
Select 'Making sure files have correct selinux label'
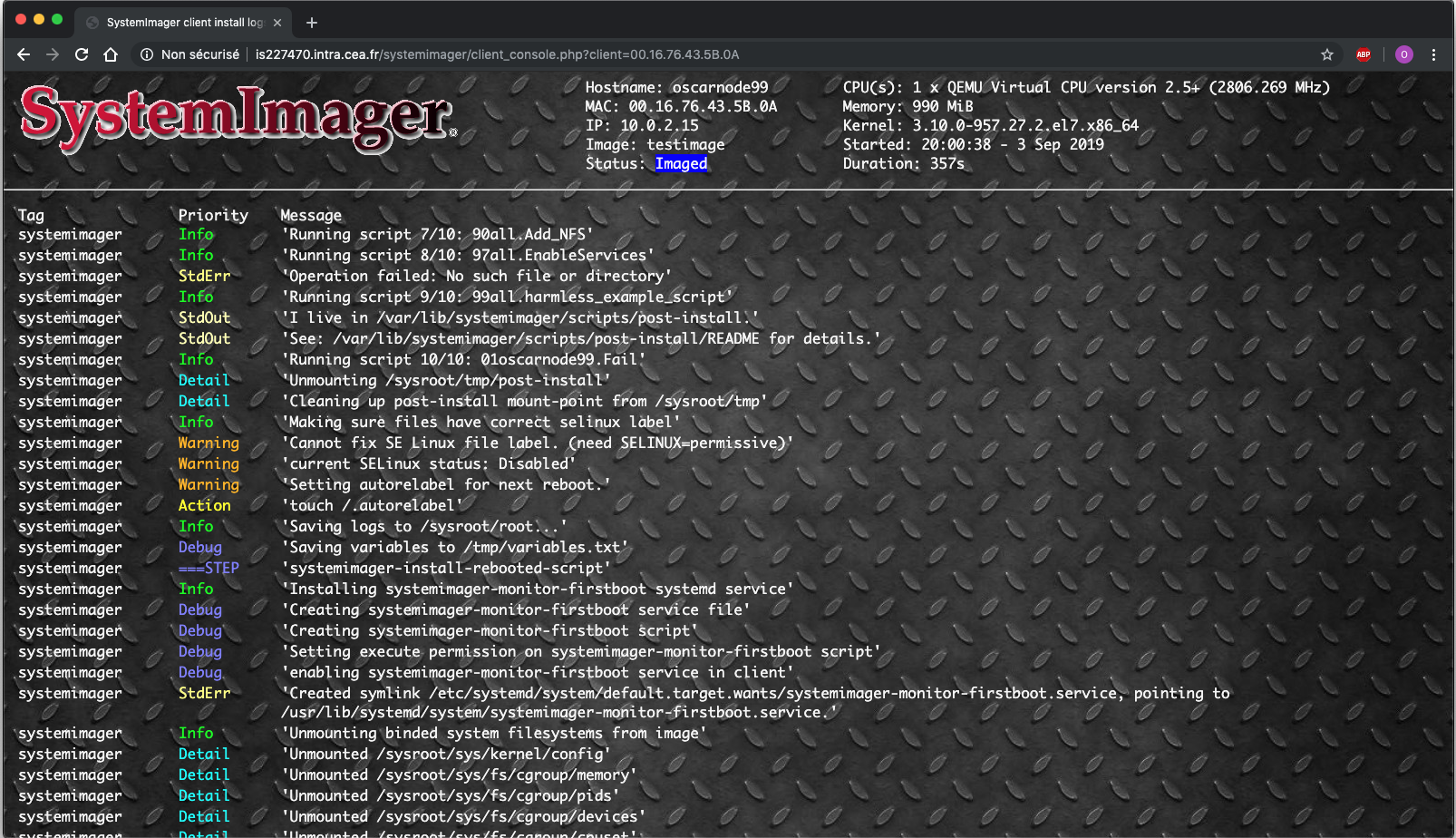click(x=480, y=422)
